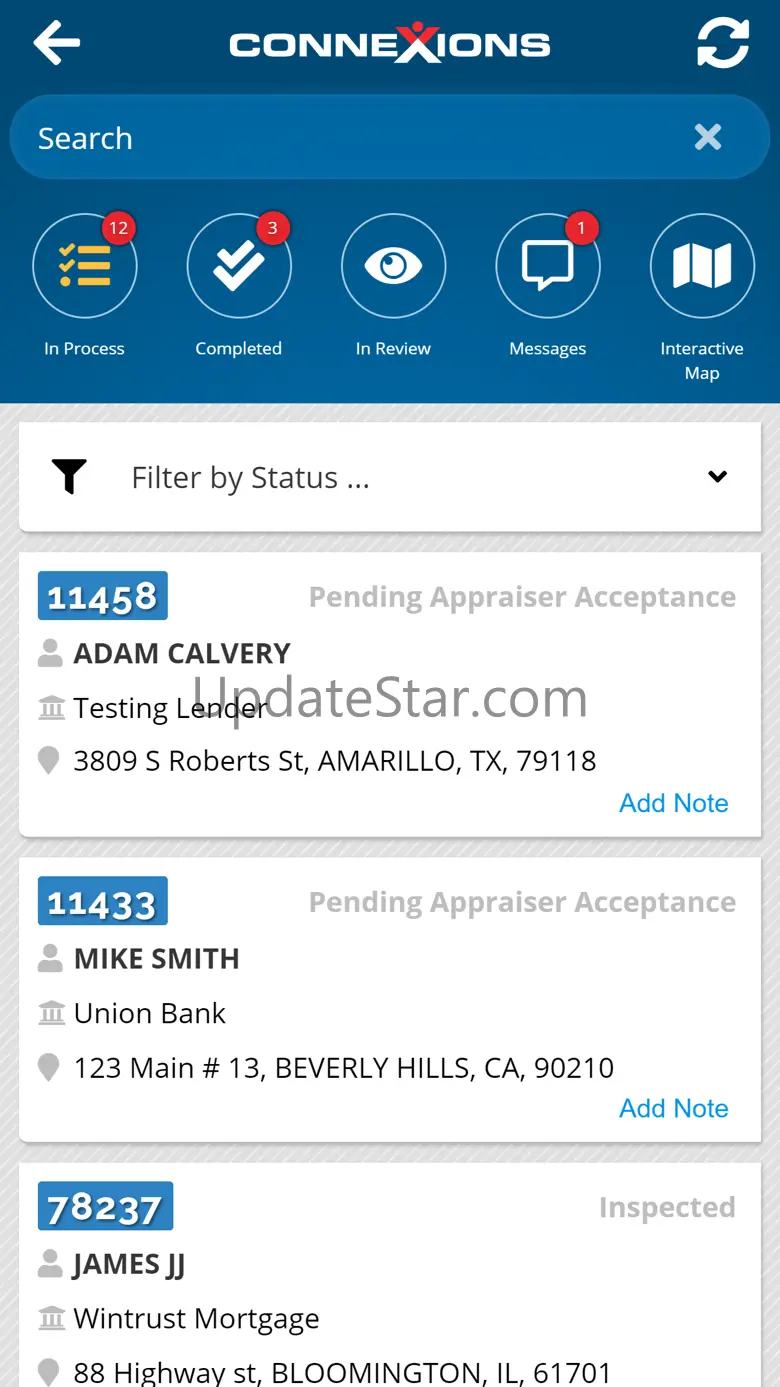The width and height of the screenshot is (780, 1387).
Task: Add Note to Mike Smith order
Action: pyautogui.click(x=674, y=1108)
